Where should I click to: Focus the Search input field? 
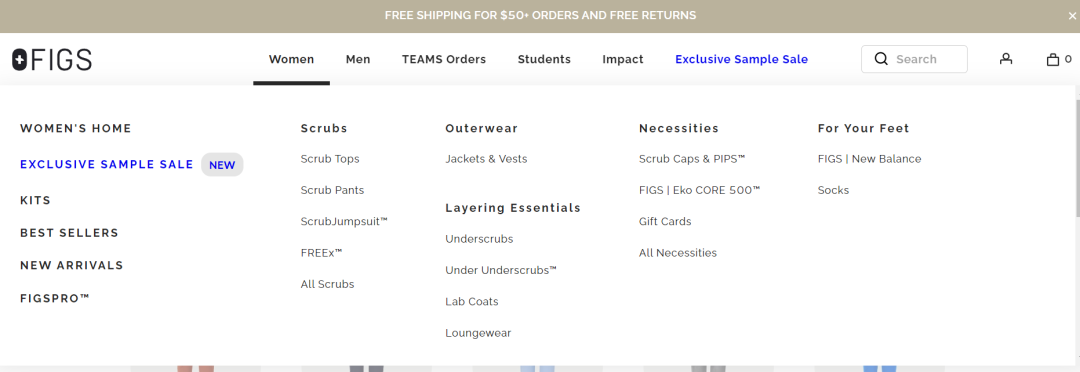click(914, 59)
